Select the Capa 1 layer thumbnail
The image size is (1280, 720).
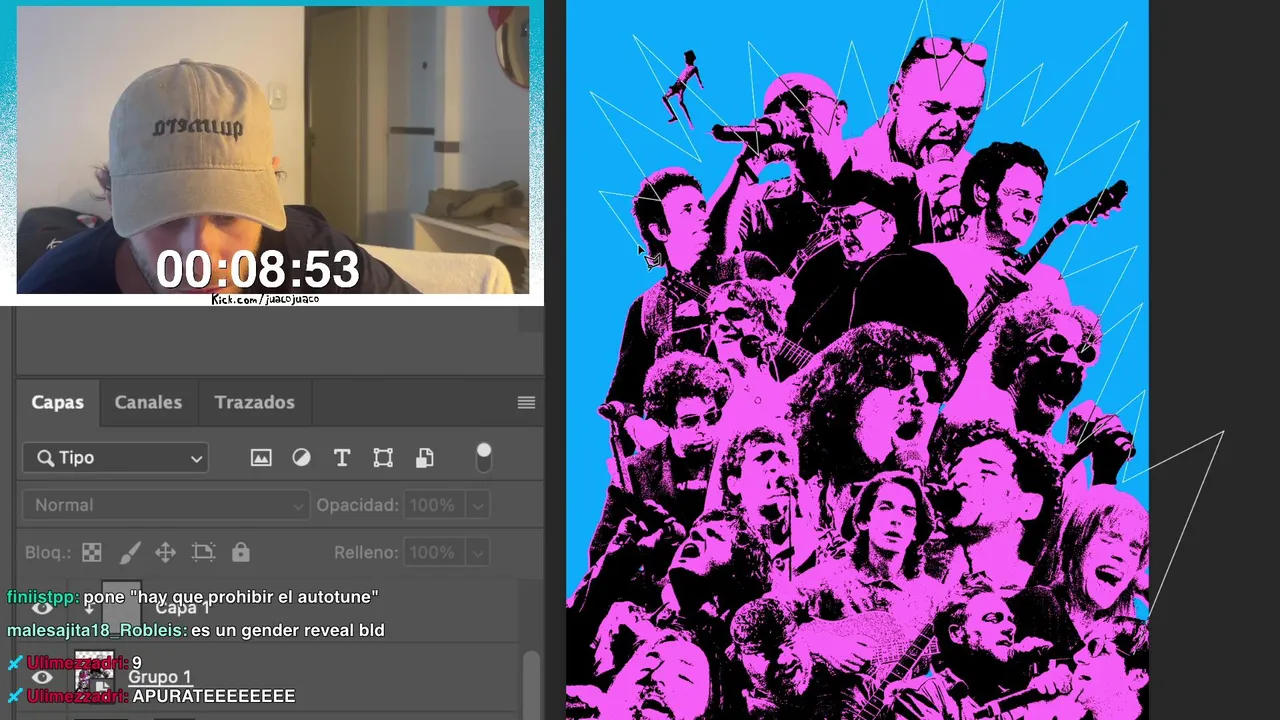click(x=121, y=606)
